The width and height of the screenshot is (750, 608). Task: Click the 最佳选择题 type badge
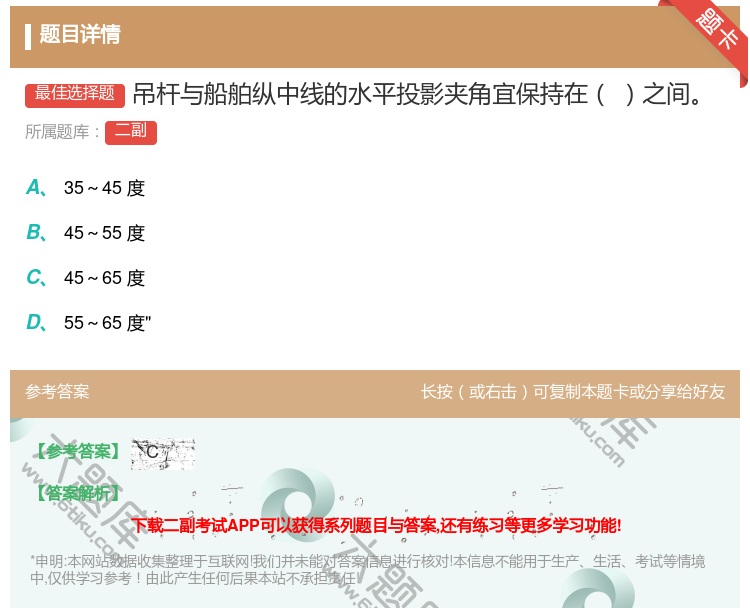(75, 95)
